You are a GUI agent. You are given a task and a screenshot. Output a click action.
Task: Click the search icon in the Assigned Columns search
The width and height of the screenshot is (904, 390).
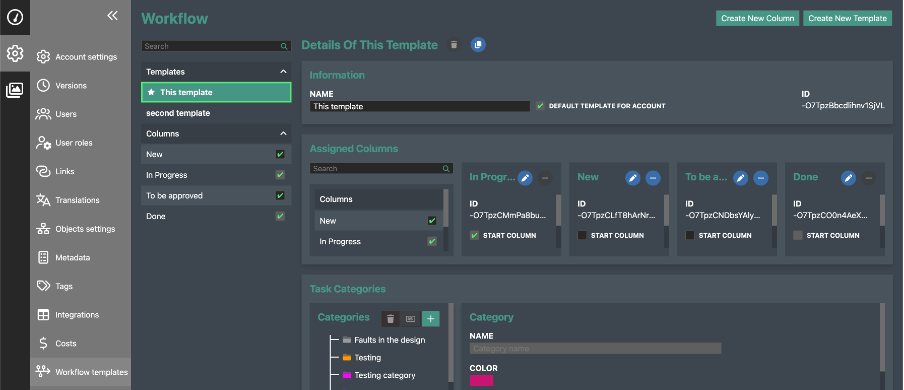(446, 168)
